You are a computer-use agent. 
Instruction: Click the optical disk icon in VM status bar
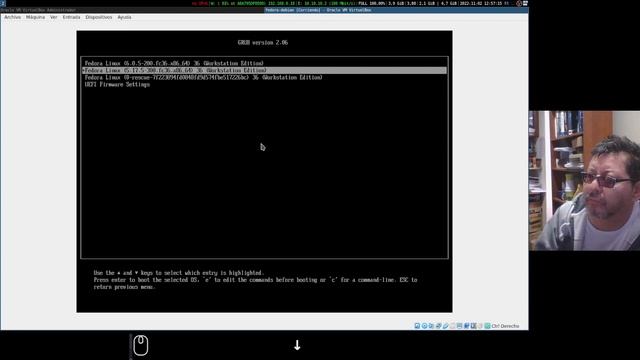coord(424,326)
